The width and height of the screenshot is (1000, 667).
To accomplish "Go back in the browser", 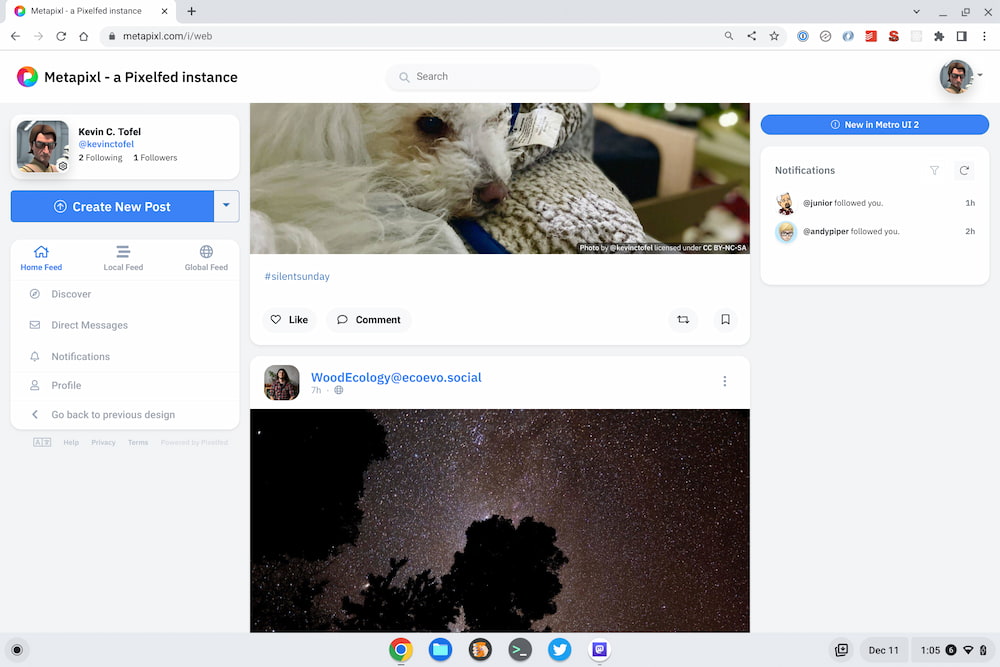I will (x=15, y=36).
